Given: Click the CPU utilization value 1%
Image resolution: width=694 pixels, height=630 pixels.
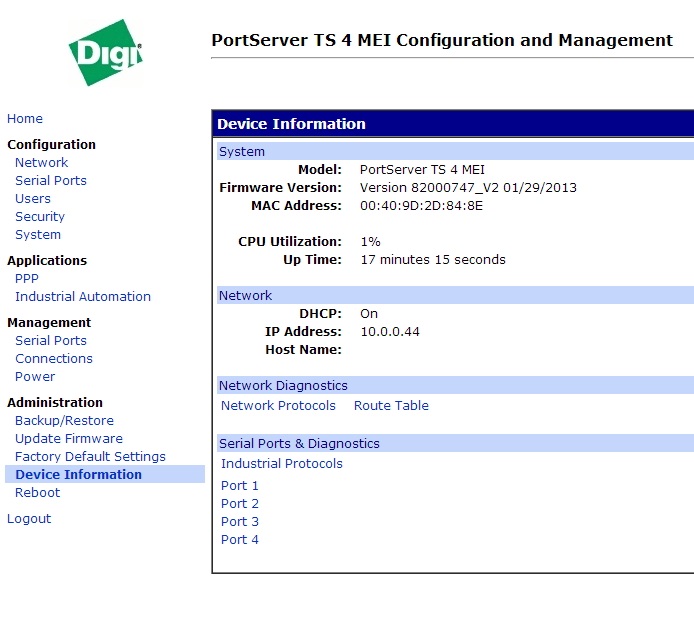Looking at the screenshot, I should 370,242.
